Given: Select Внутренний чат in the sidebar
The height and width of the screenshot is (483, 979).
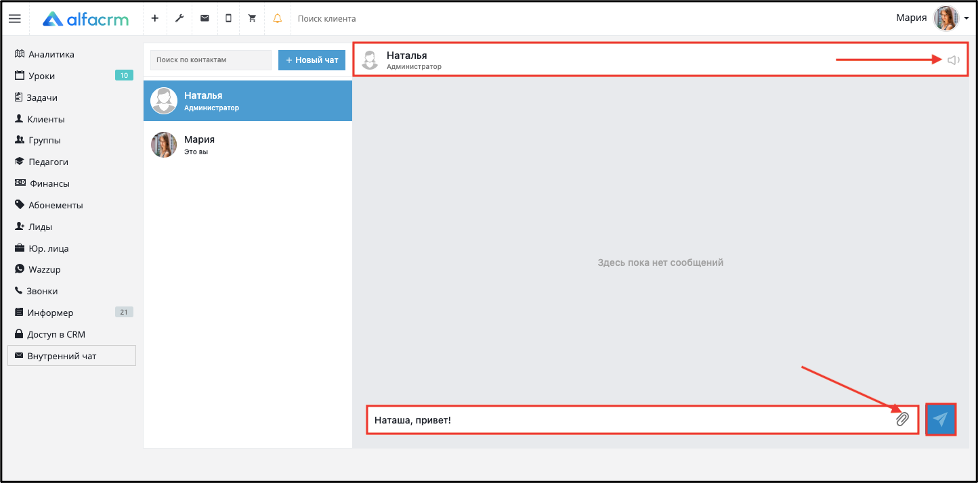Looking at the screenshot, I should [71, 356].
